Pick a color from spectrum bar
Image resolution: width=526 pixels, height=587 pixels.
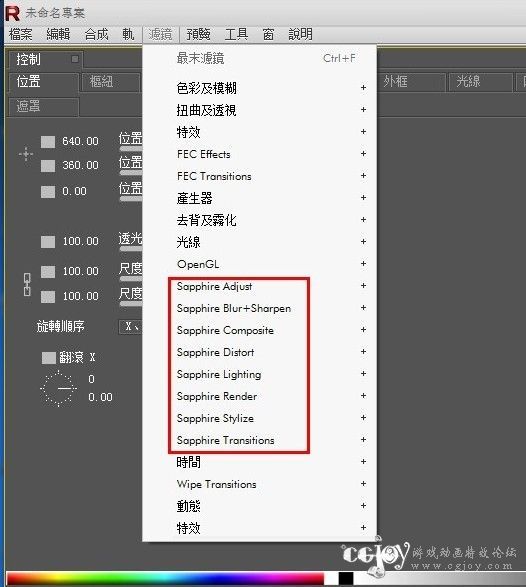[165, 578]
